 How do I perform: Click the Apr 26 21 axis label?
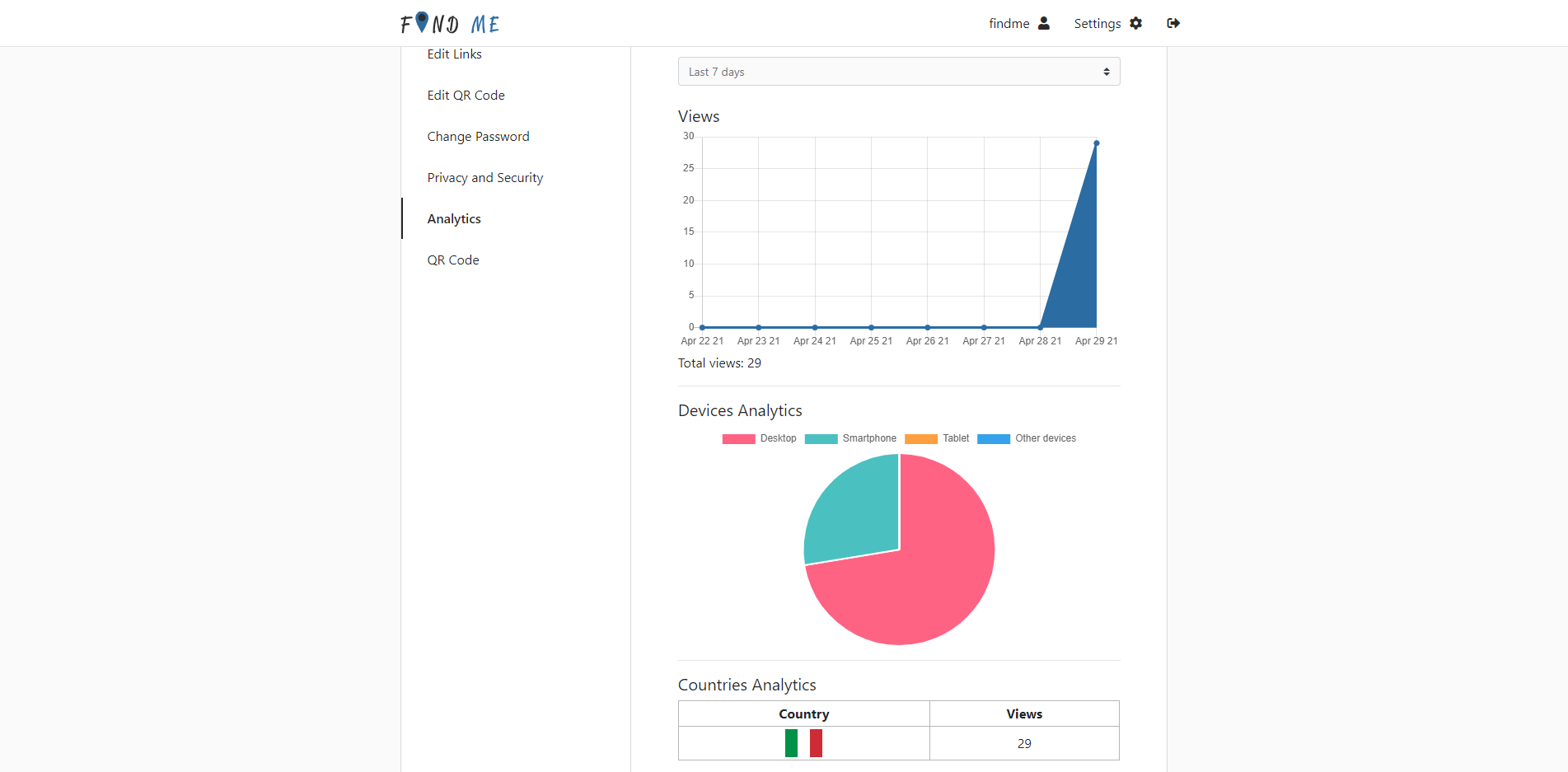928,341
